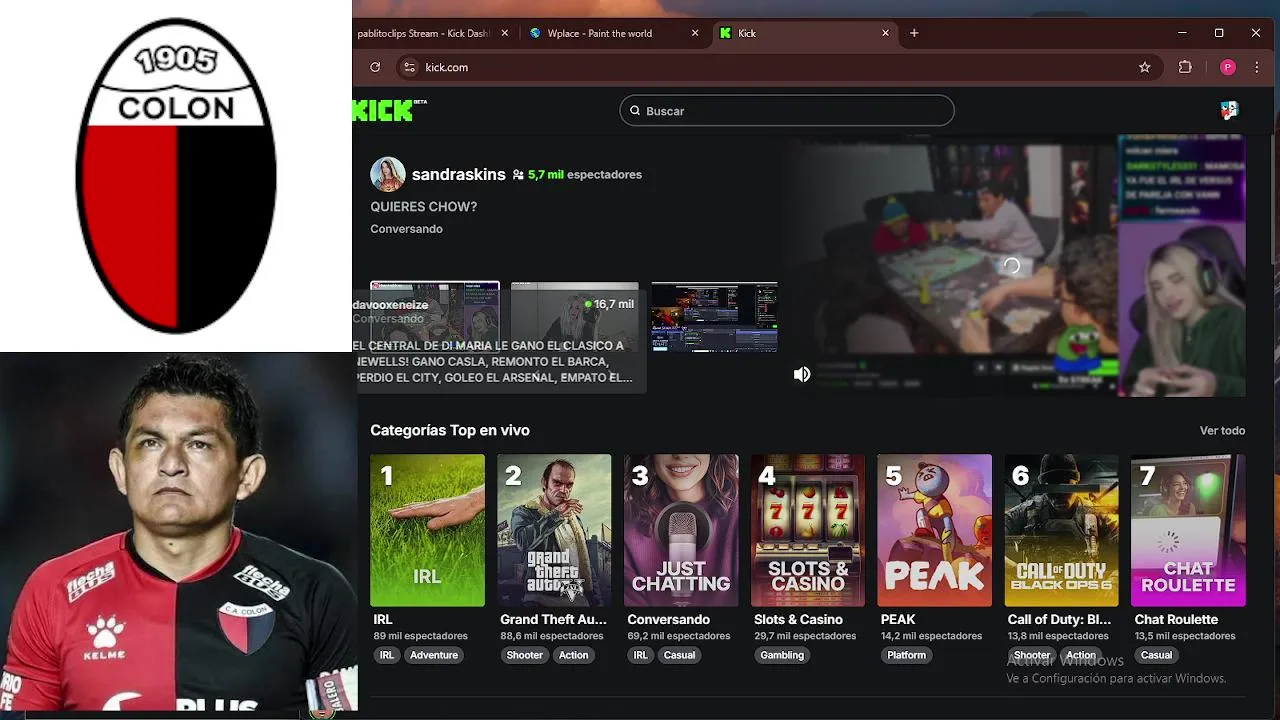1280x720 pixels.
Task: Reload the kick.com page
Action: pyautogui.click(x=375, y=67)
